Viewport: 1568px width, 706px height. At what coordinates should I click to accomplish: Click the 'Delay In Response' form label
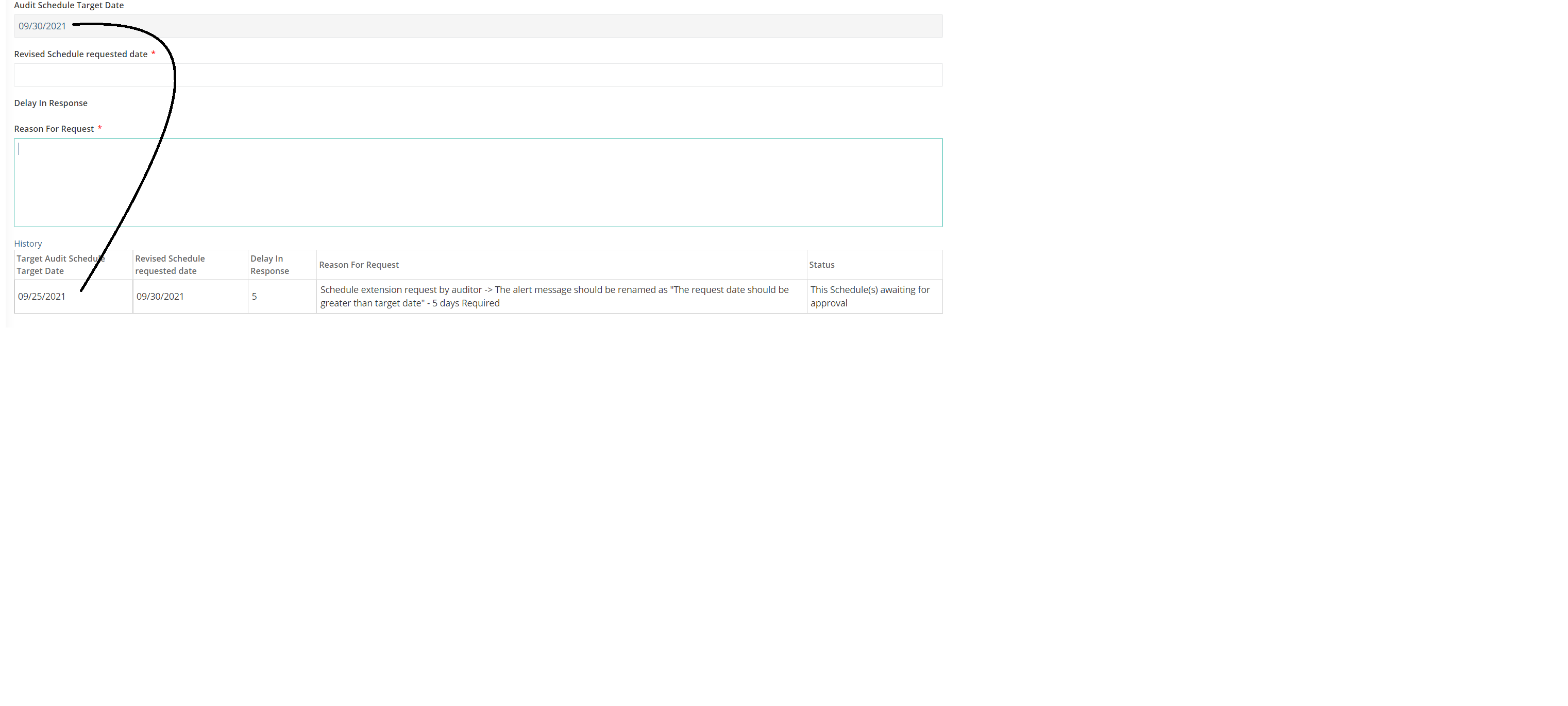point(50,103)
